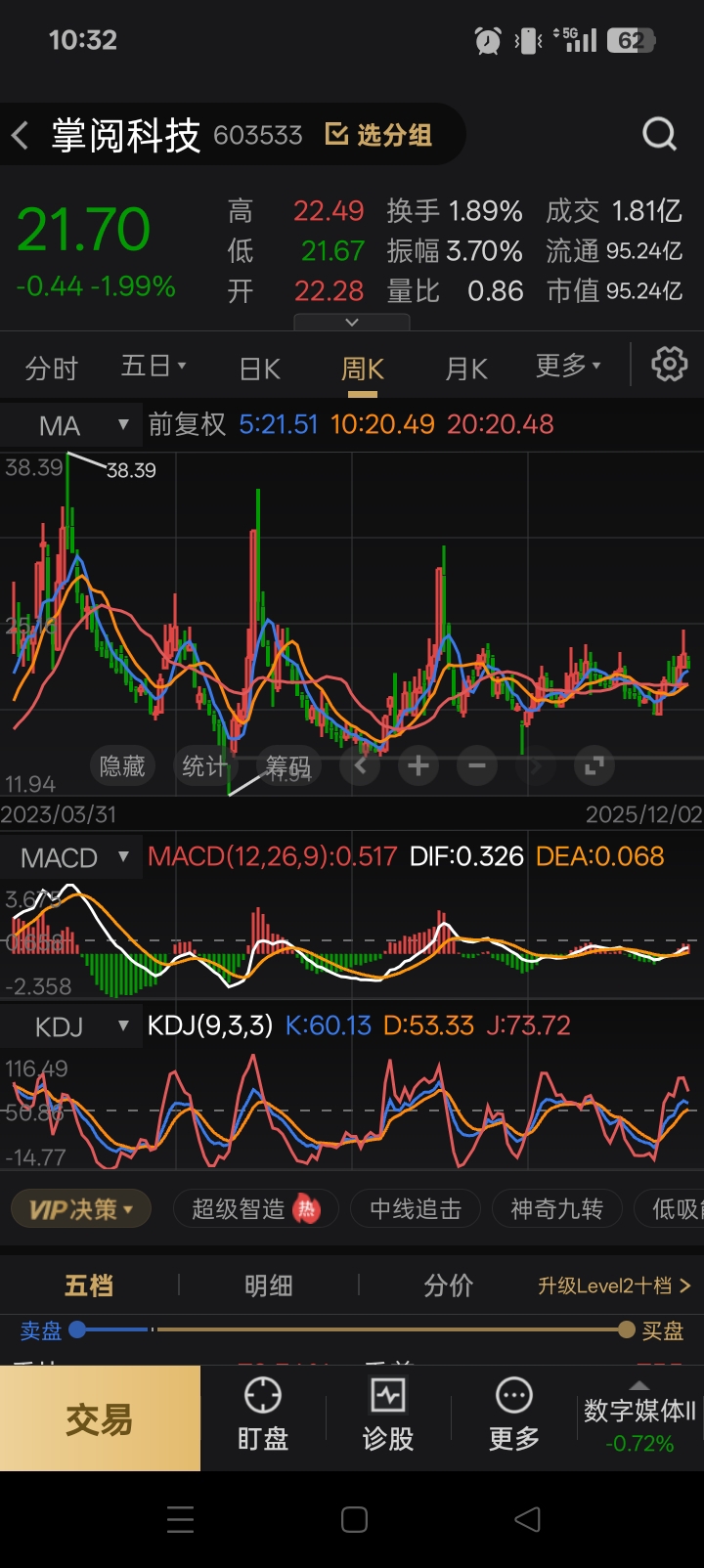This screenshot has width=704, height=1568.
Task: Select the 周K tab
Action: [x=362, y=369]
